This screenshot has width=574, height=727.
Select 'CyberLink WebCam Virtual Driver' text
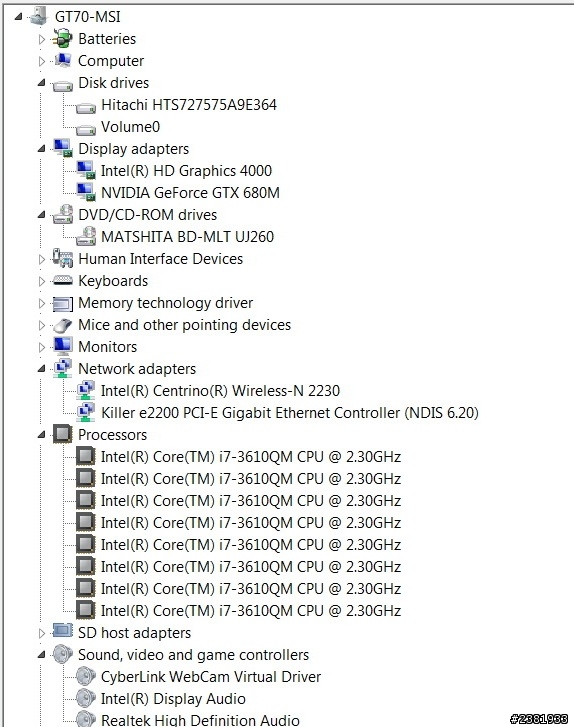tap(211, 676)
